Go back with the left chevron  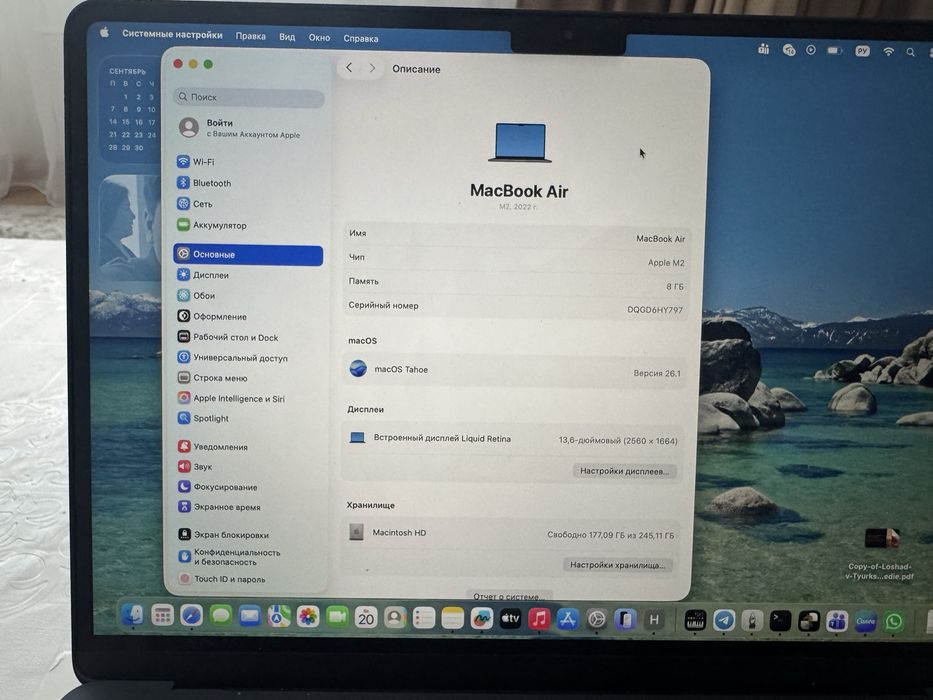point(349,68)
